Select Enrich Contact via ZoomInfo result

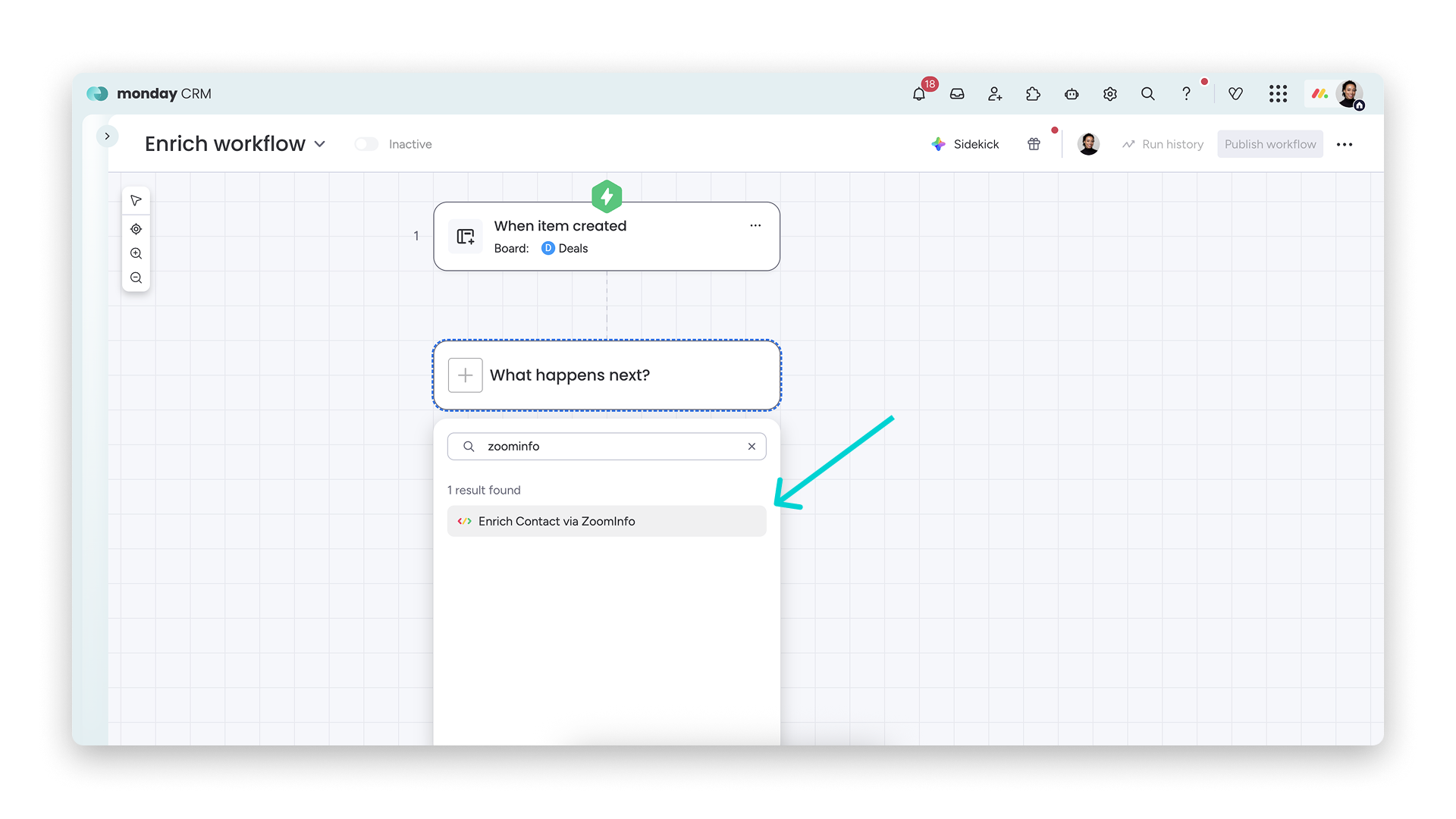(607, 521)
